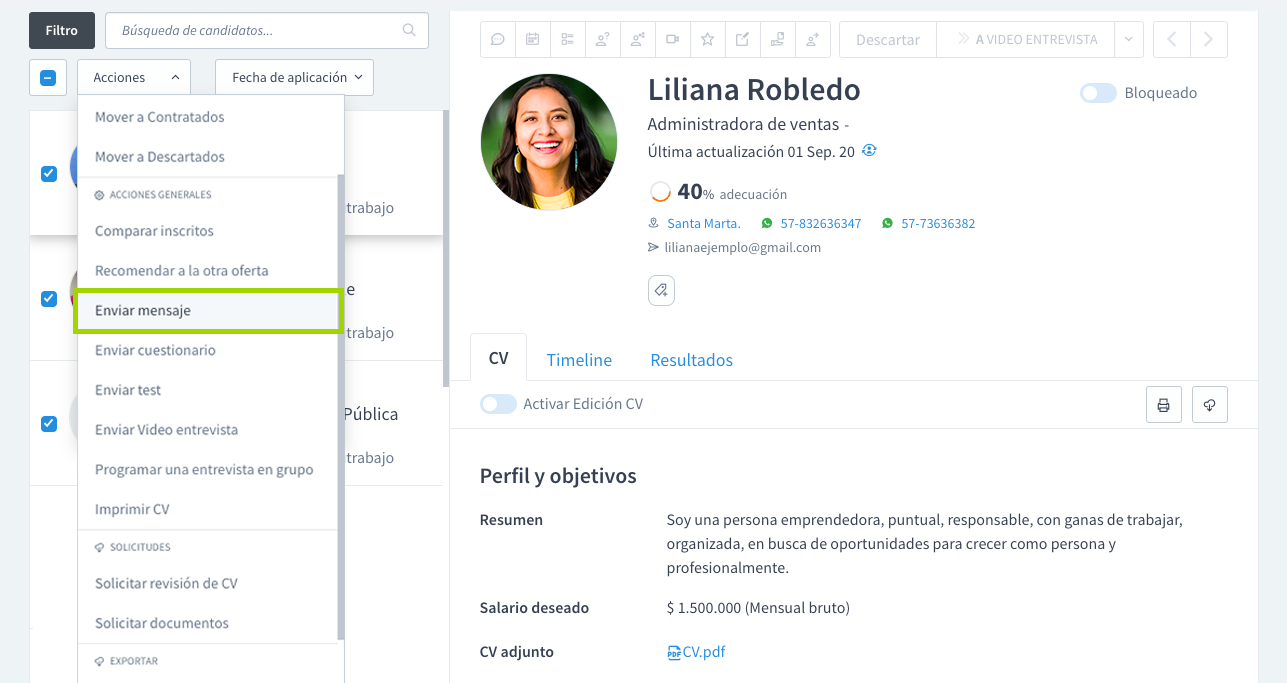This screenshot has height=683, width=1287.
Task: Click the 40% adecuación progress circle
Action: click(x=661, y=191)
